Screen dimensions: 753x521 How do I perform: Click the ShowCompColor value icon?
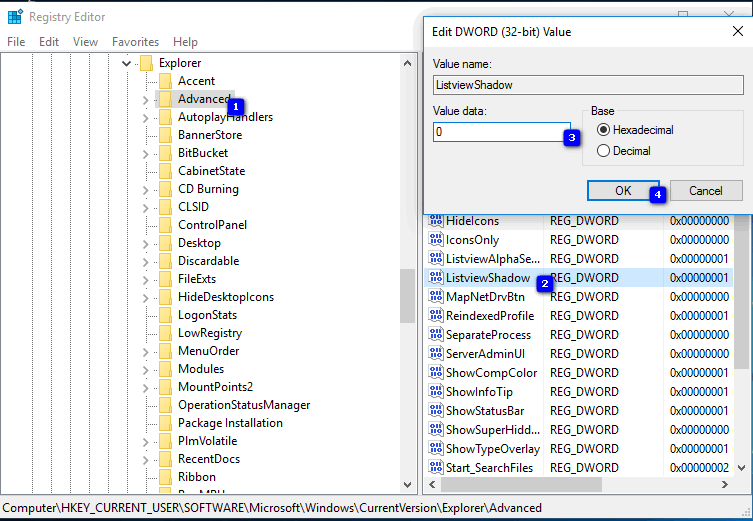pos(436,372)
